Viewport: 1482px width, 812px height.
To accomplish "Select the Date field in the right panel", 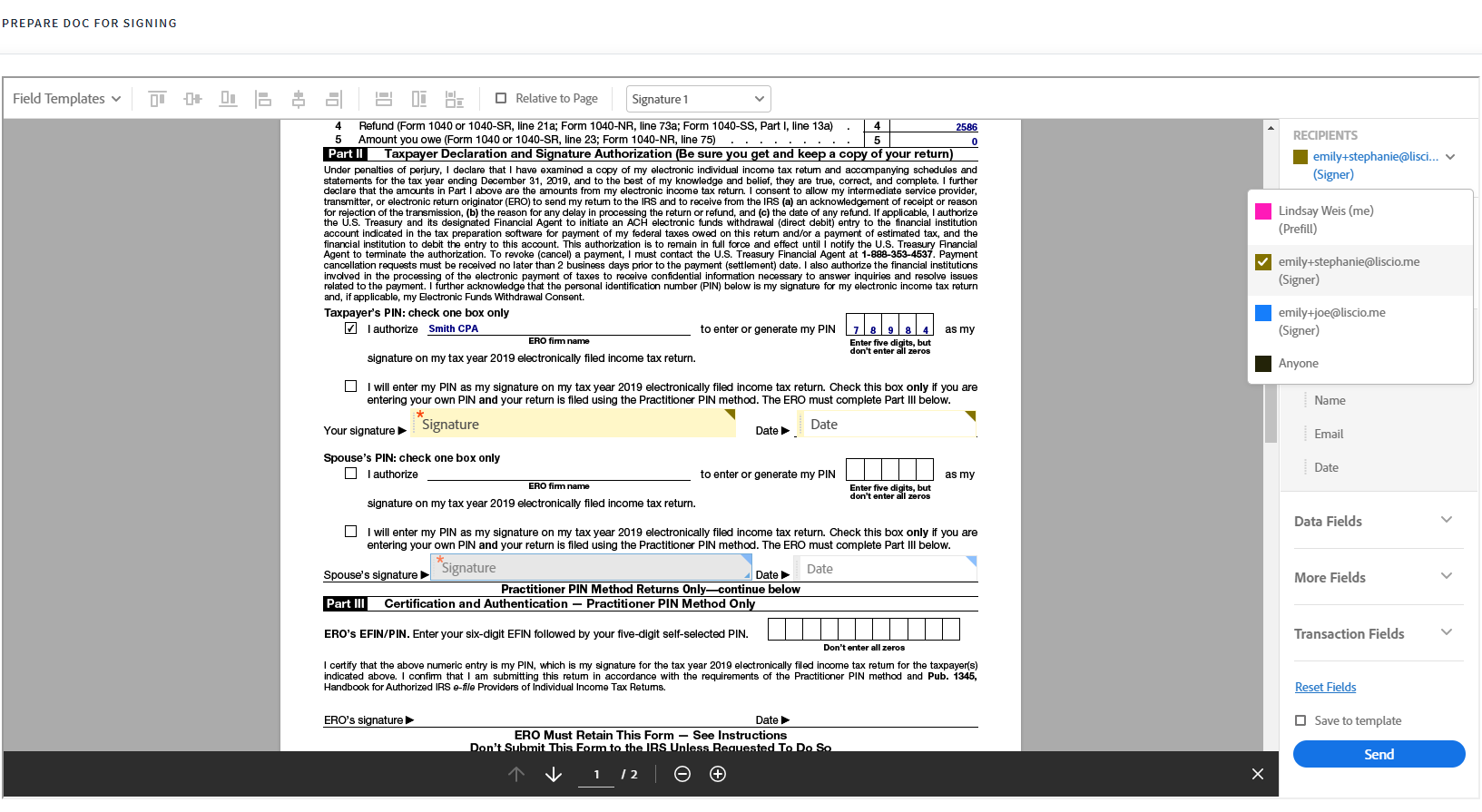I will click(1327, 467).
